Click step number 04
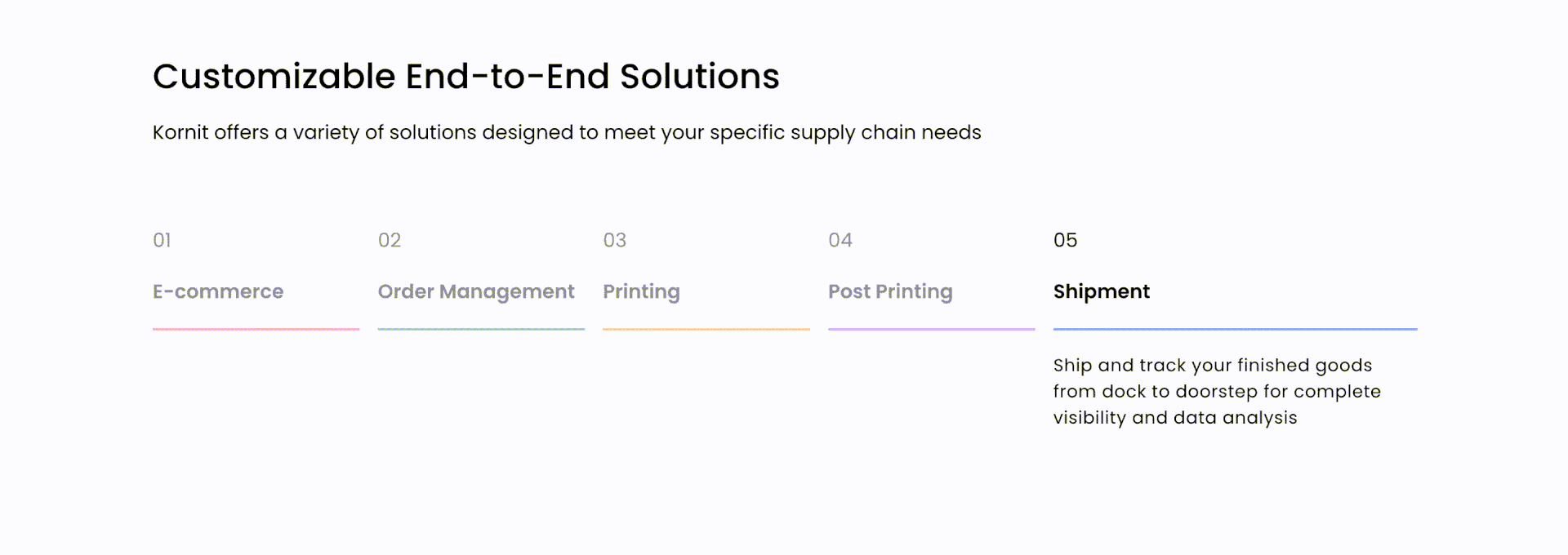The height and width of the screenshot is (555, 1568). click(x=840, y=240)
